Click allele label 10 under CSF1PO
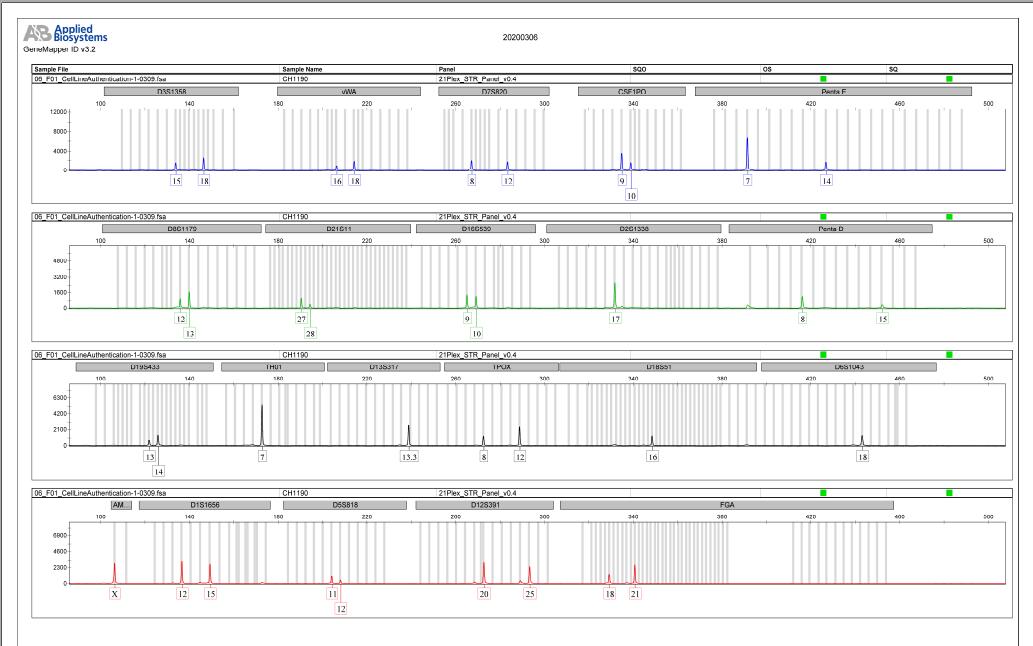1033x646 pixels. 631,196
